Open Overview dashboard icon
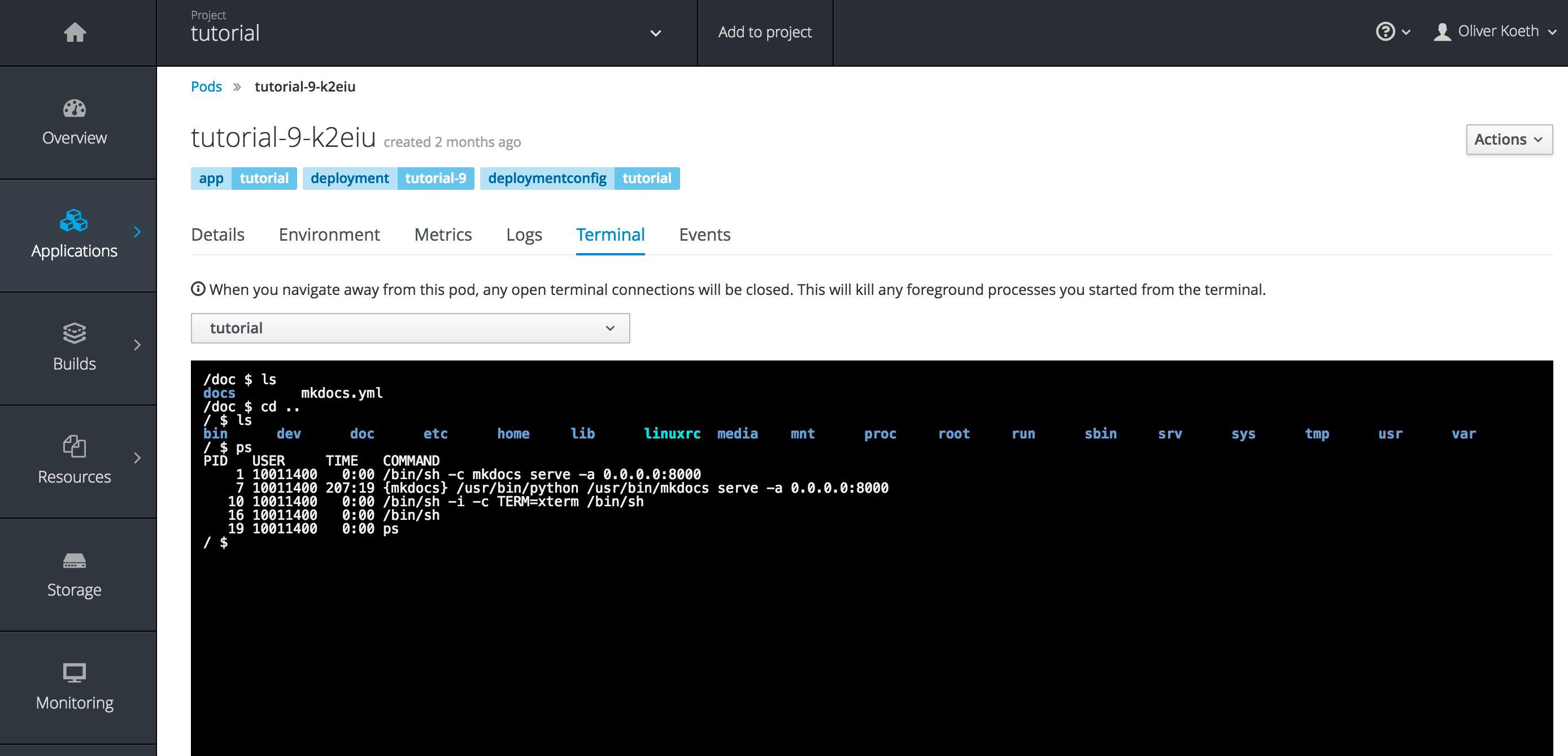Screen dimensions: 1568x756 click(x=74, y=109)
